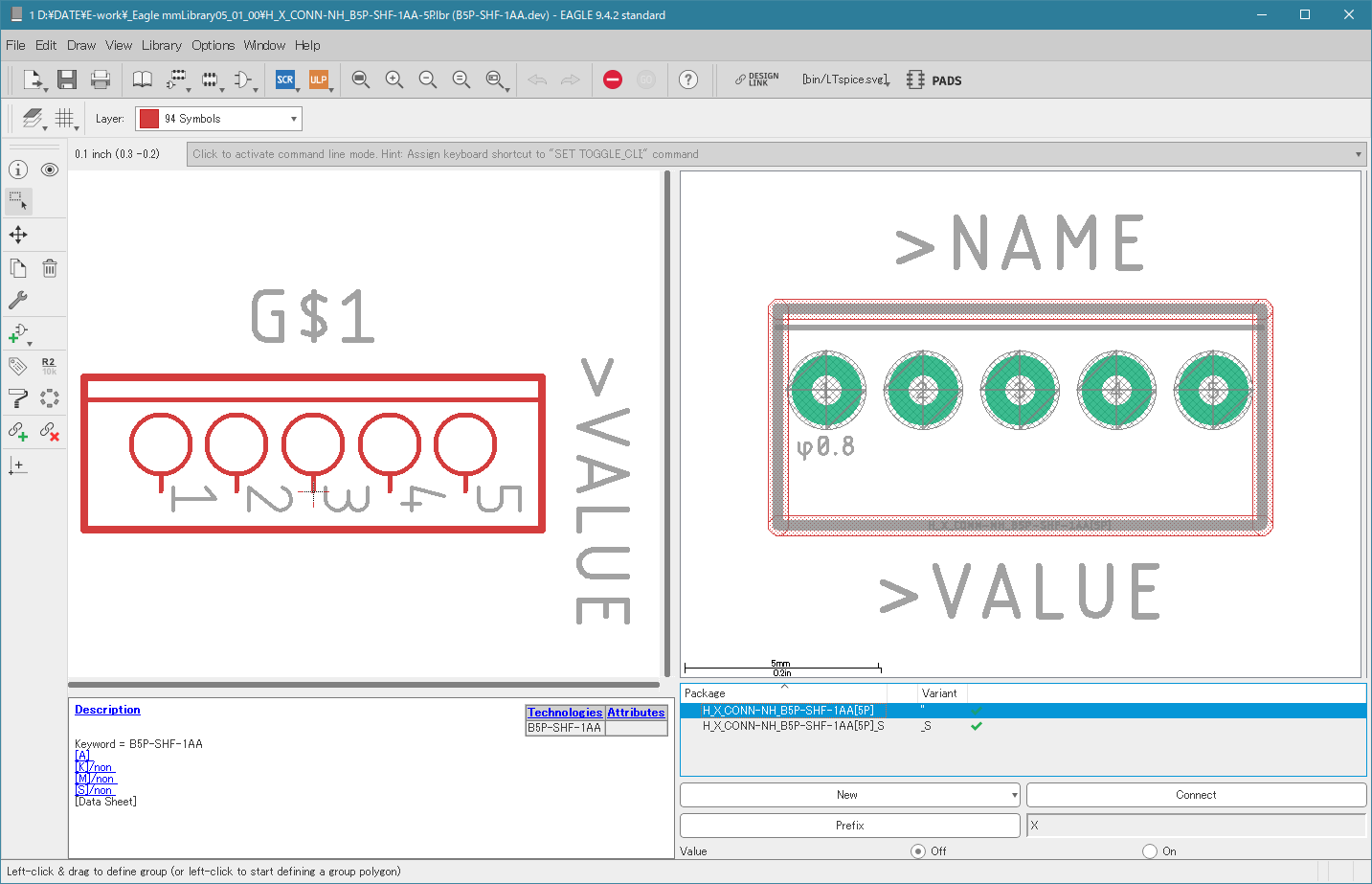
Task: Click the Save floppy disk icon
Action: coord(66,79)
